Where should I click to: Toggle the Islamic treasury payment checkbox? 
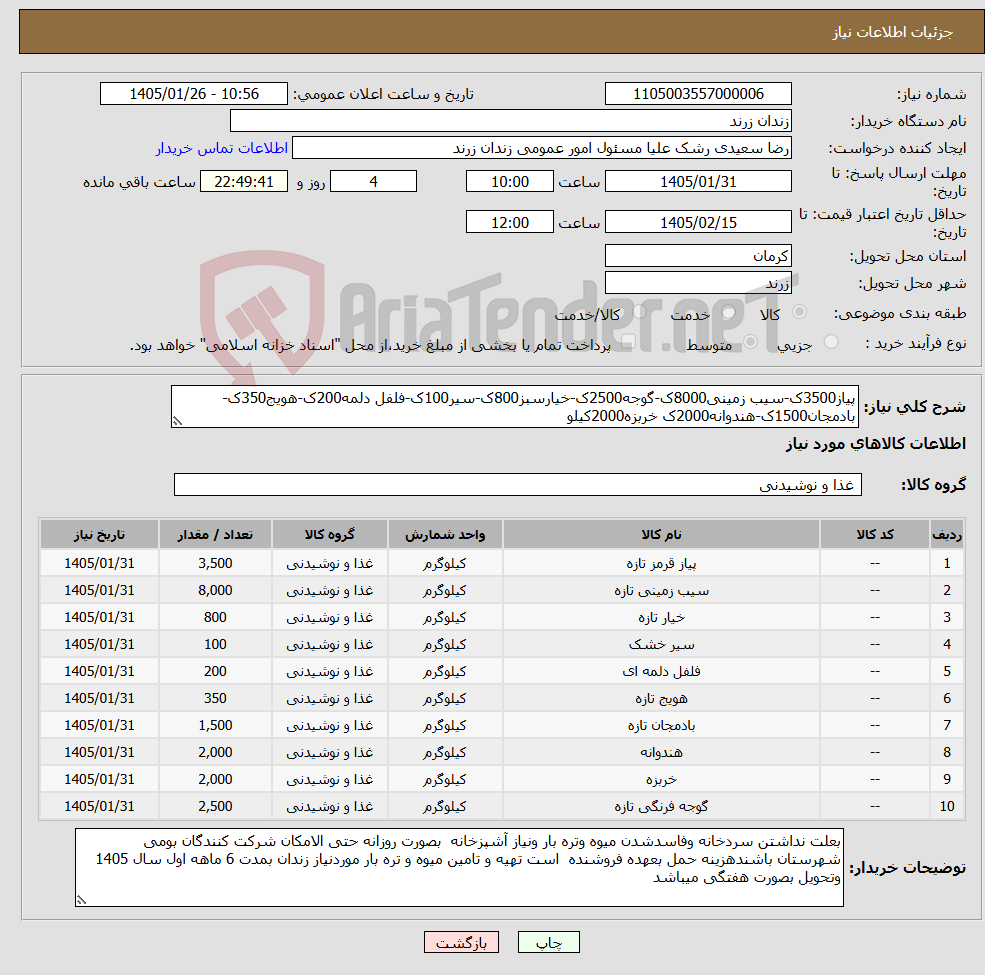coord(628,342)
